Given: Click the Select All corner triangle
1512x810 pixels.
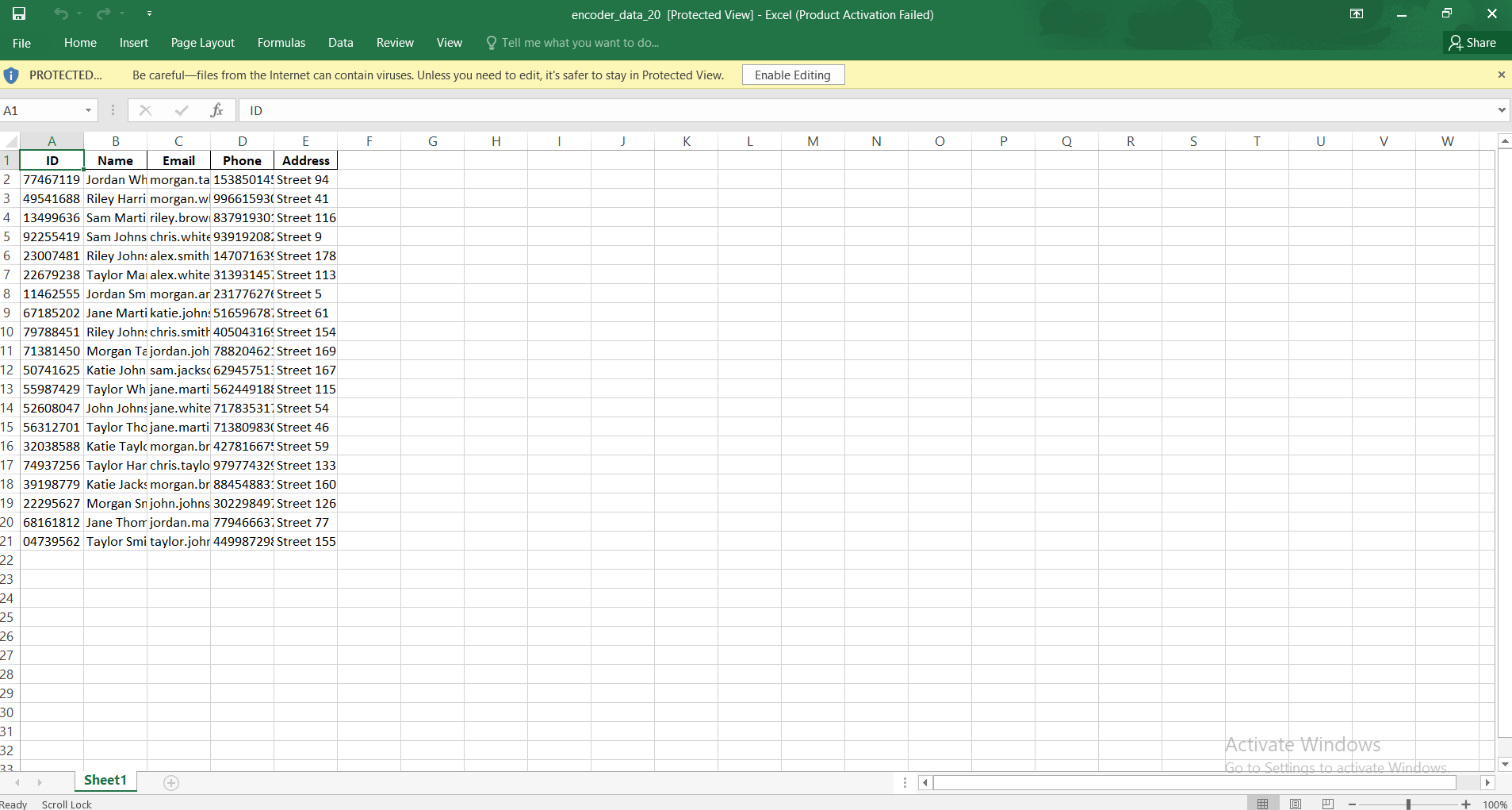Looking at the screenshot, I should pyautogui.click(x=10, y=141).
